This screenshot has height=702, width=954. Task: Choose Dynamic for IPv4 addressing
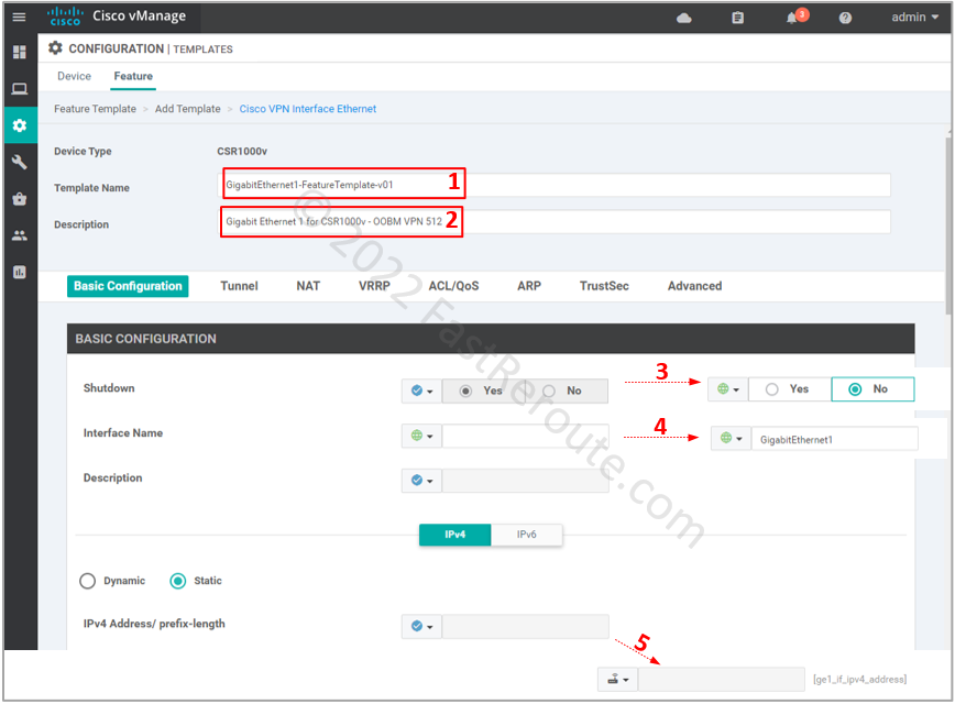click(87, 581)
